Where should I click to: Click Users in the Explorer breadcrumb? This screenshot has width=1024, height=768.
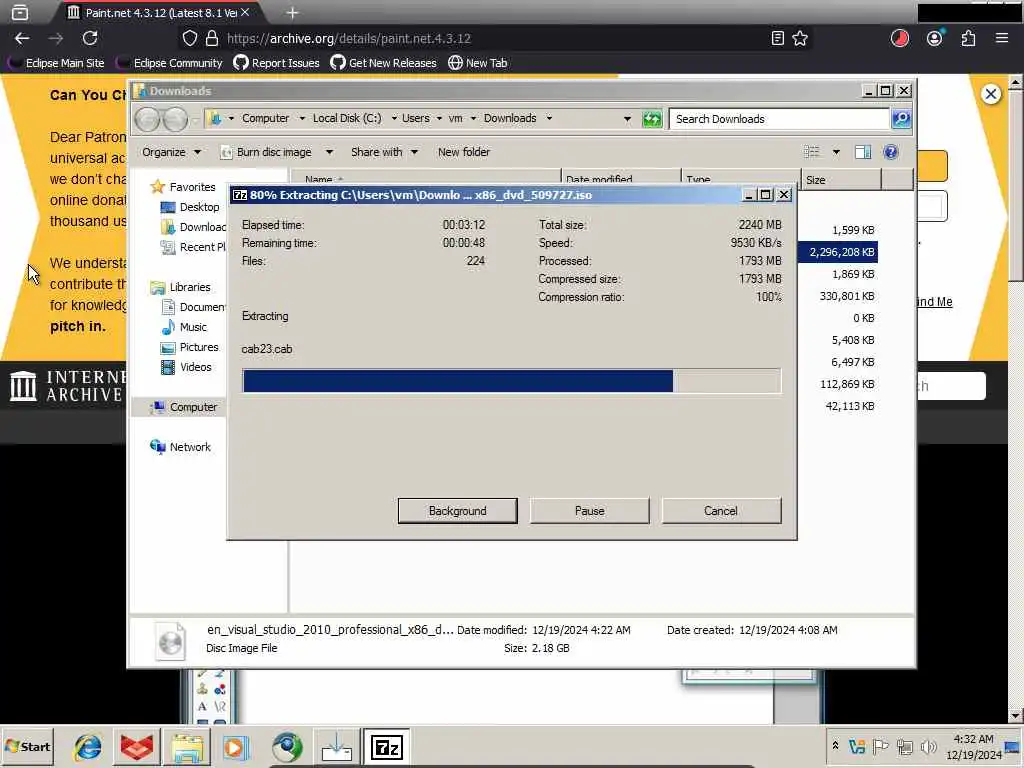pos(415,118)
